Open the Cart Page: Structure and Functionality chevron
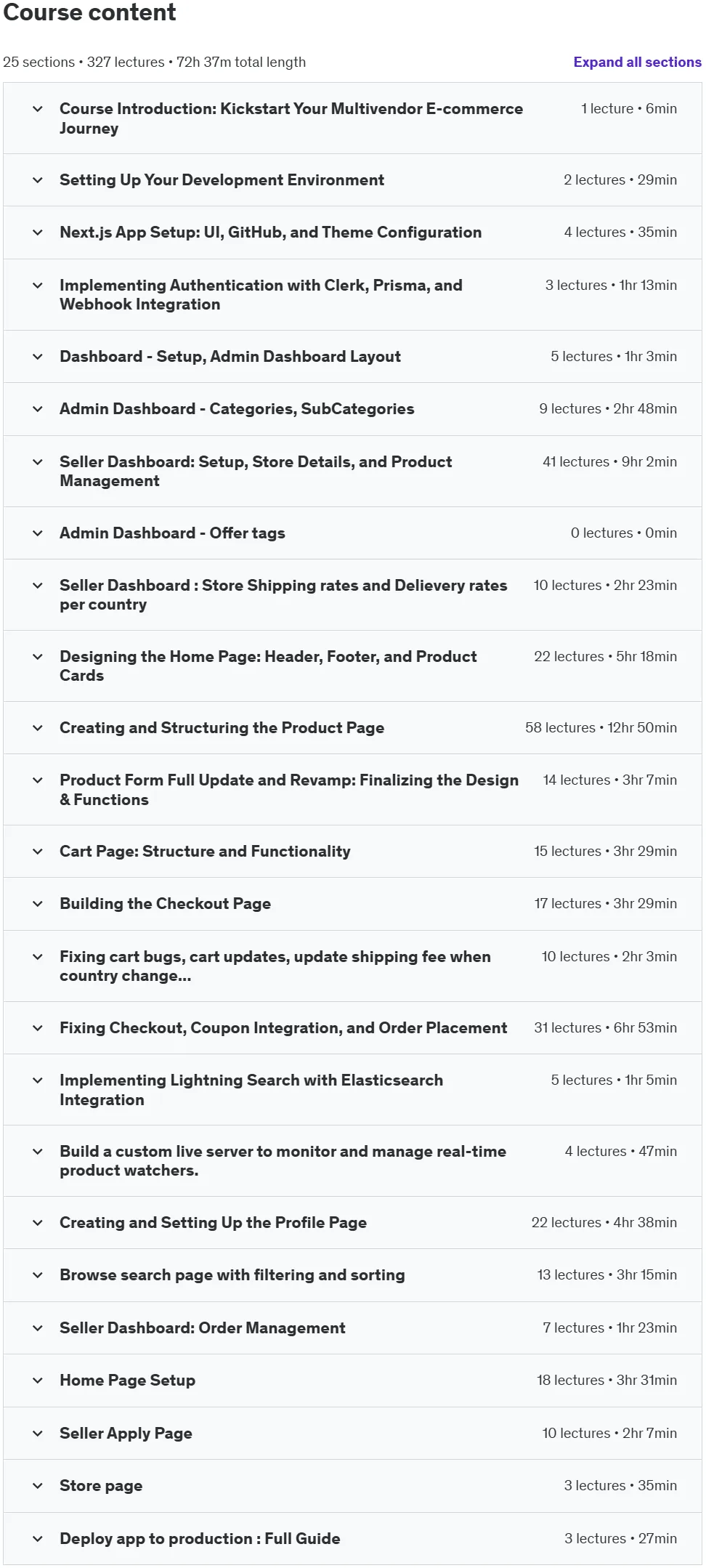The height and width of the screenshot is (1568, 706). 38,852
